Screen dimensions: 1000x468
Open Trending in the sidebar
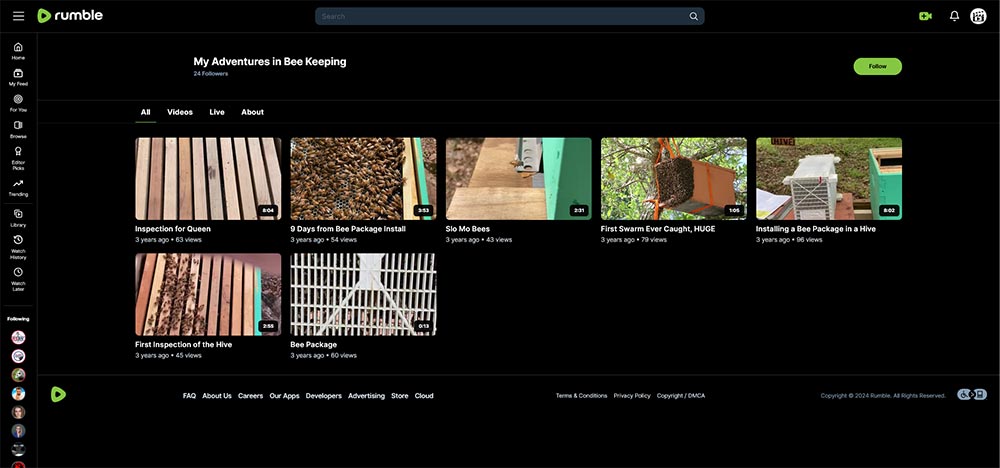[x=18, y=187]
